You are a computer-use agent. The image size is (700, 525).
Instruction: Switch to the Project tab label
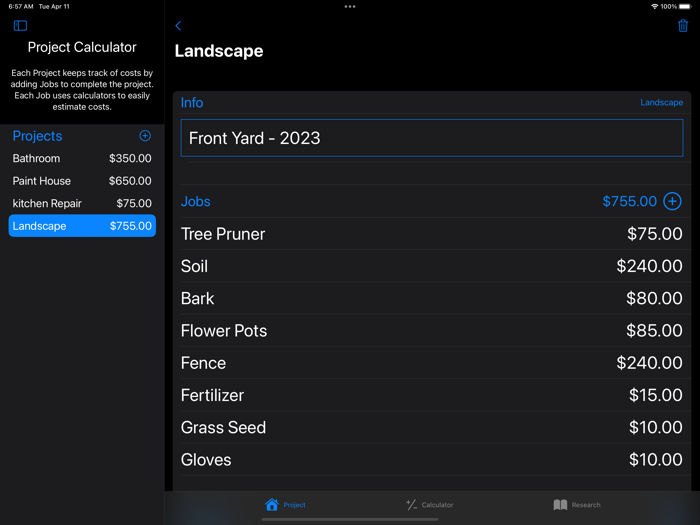tap(294, 505)
